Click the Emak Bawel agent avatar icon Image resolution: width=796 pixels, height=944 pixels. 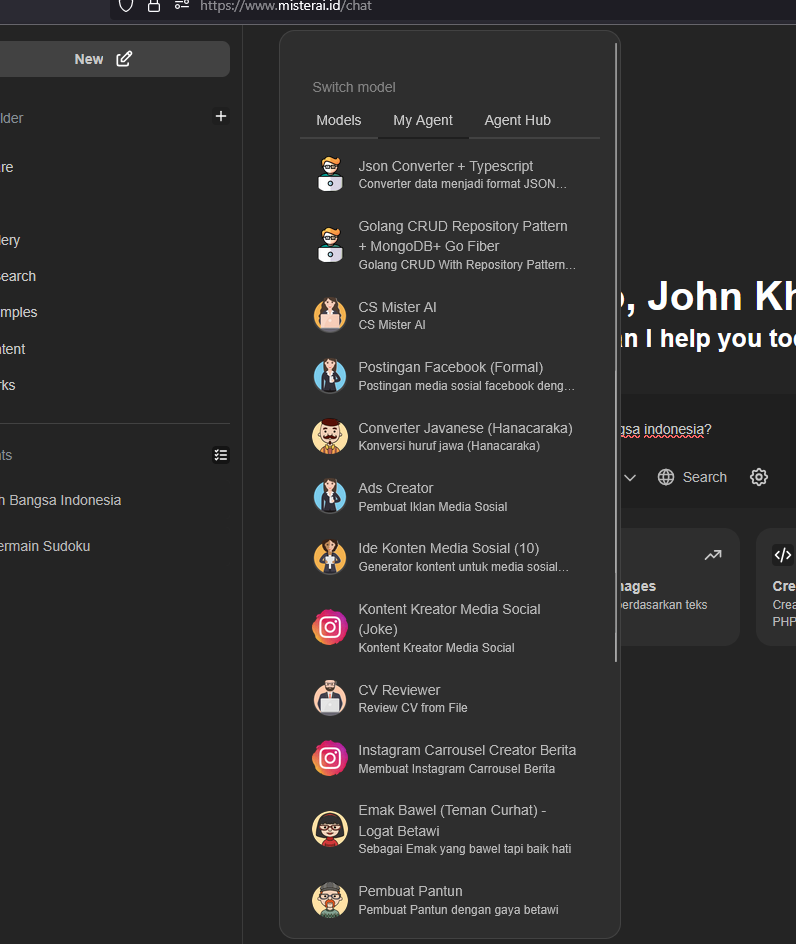(x=330, y=829)
